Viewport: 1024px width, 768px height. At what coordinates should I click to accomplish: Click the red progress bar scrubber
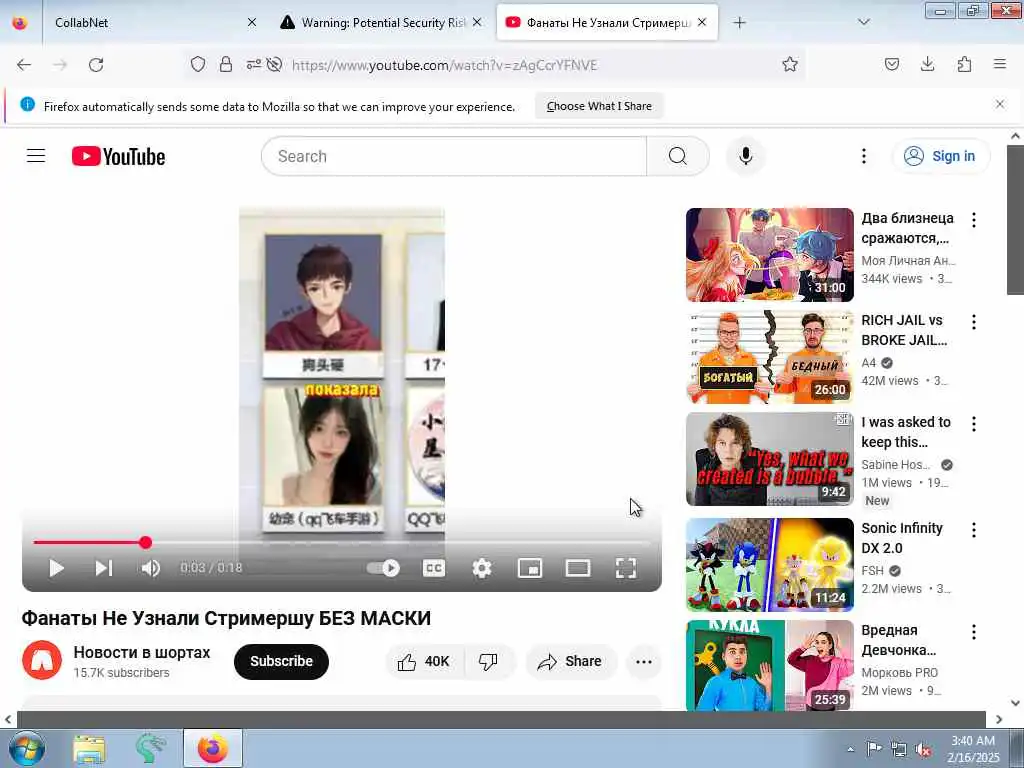146,542
